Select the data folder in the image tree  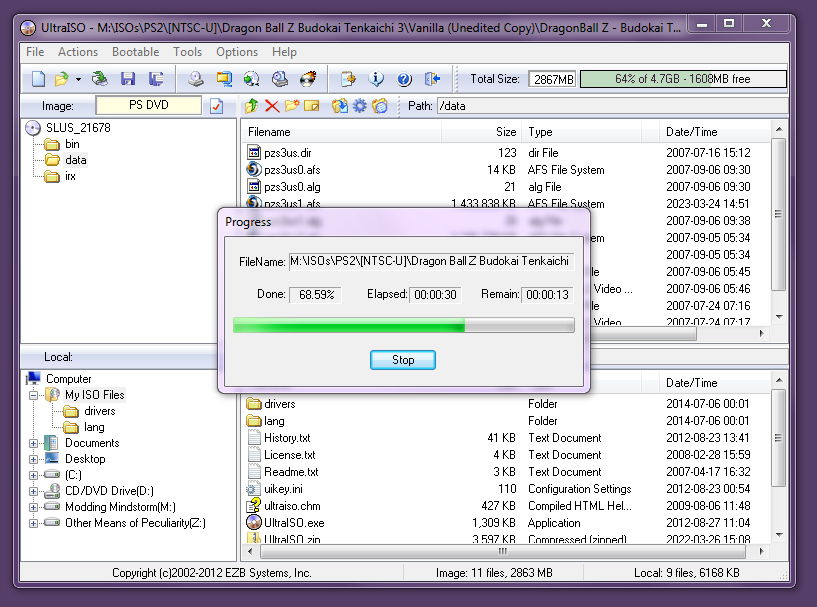76,160
